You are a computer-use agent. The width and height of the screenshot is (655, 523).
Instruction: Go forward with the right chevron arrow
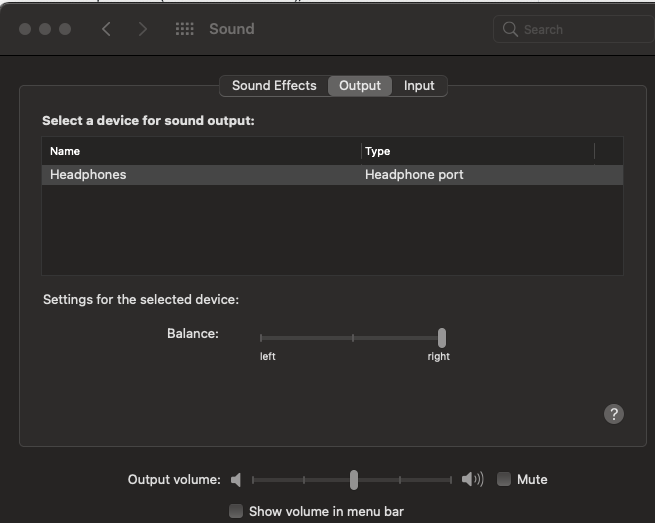142,29
